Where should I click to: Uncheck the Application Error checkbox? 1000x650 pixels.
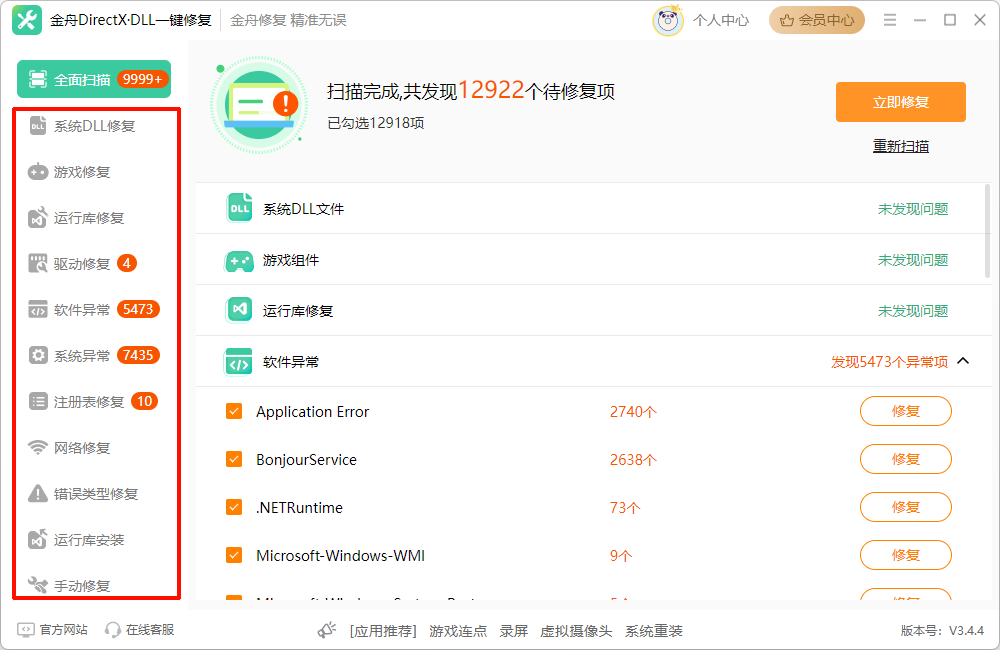(232, 411)
